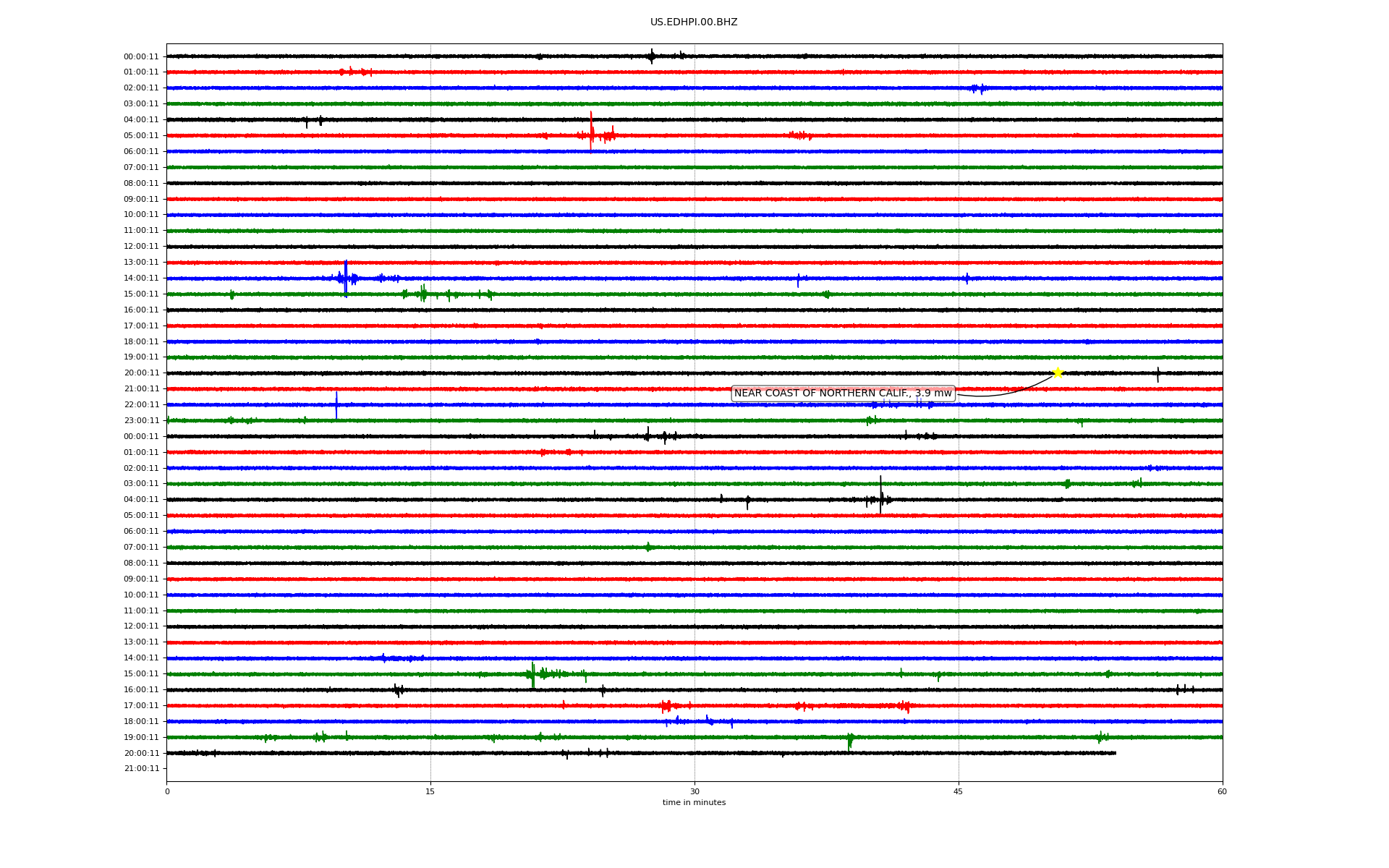The image size is (1389, 868).
Task: Click the 22:00:11 row label
Action: coord(141,405)
